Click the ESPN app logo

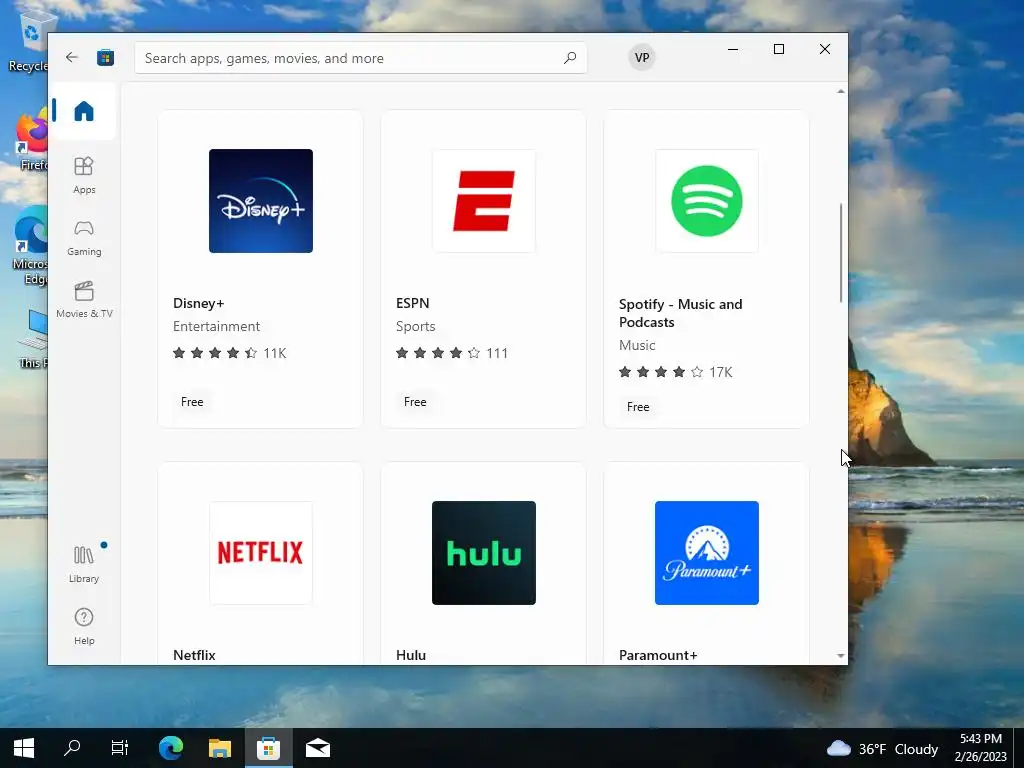484,200
